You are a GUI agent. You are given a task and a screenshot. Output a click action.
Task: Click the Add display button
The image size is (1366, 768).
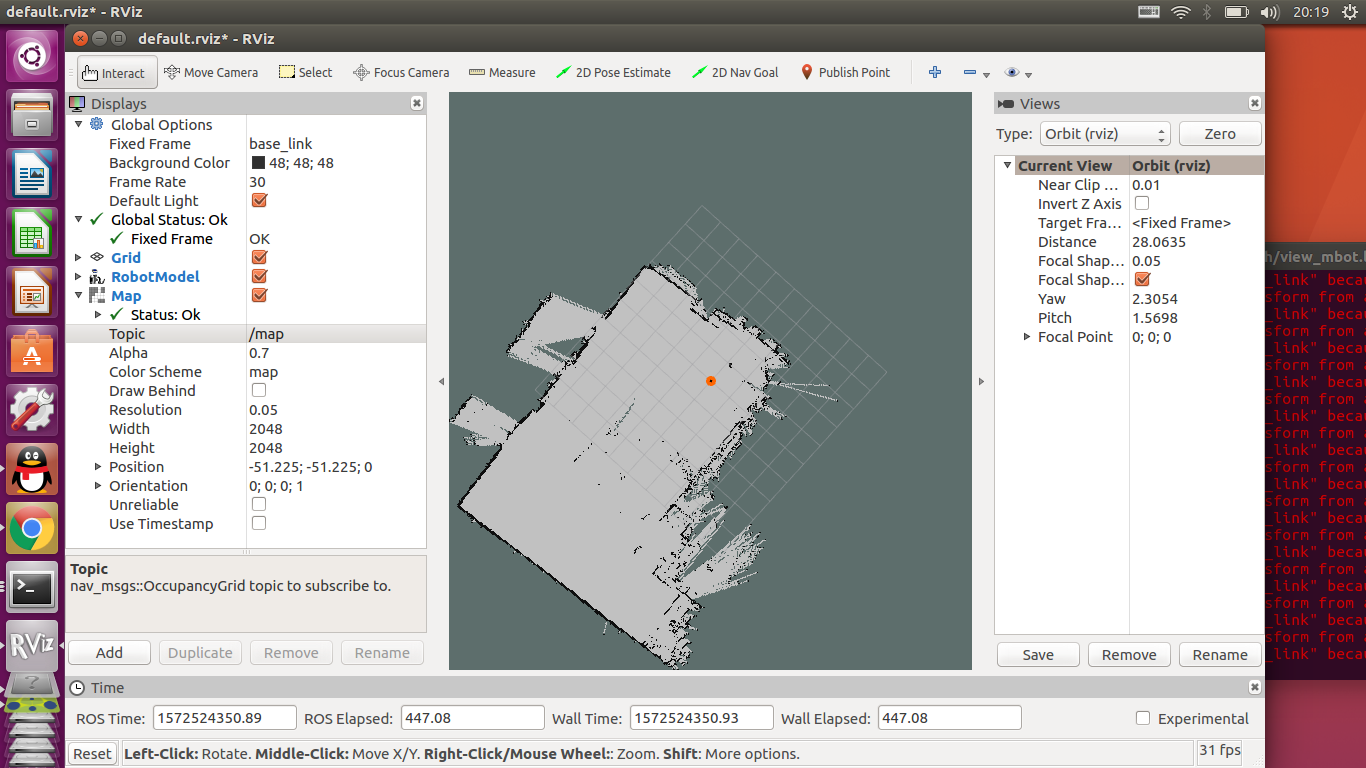(x=109, y=652)
